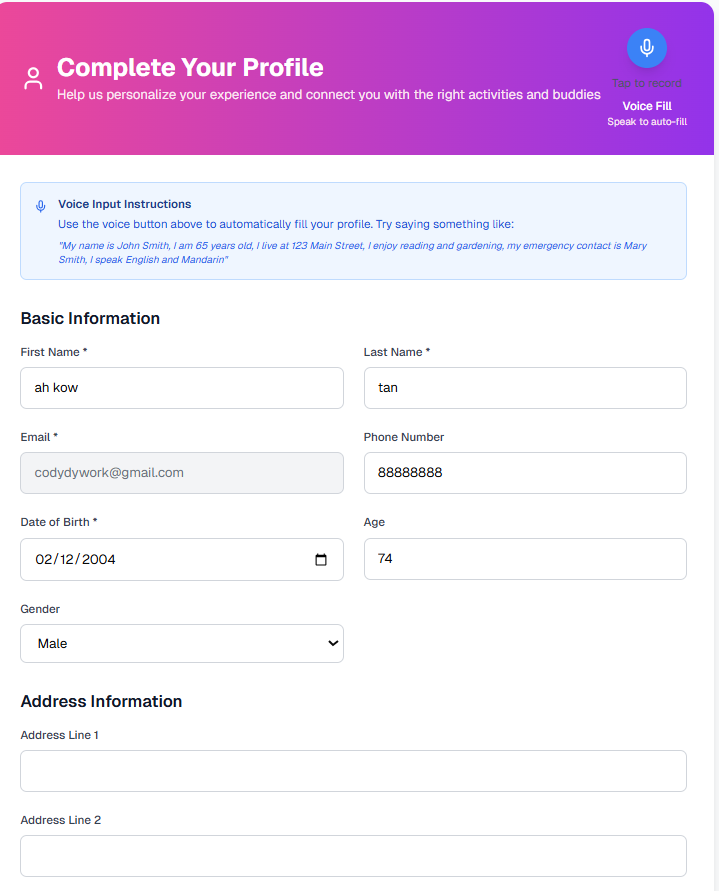This screenshot has width=719, height=891.
Task: Select the Phone Number input
Action: (525, 473)
